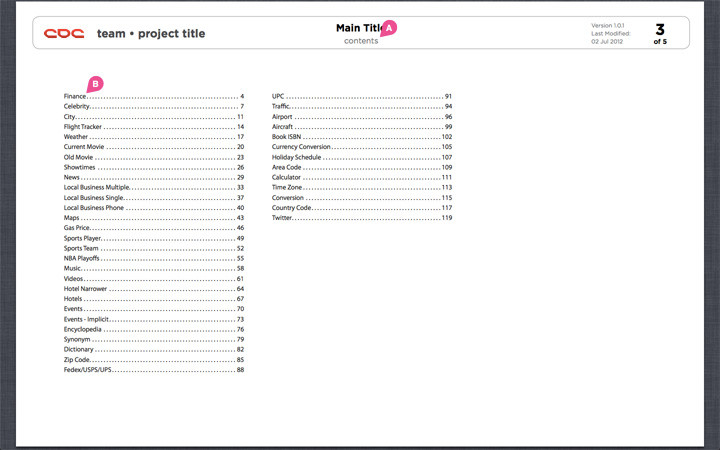
Task: Click the Main Title heading
Action: (x=360, y=28)
